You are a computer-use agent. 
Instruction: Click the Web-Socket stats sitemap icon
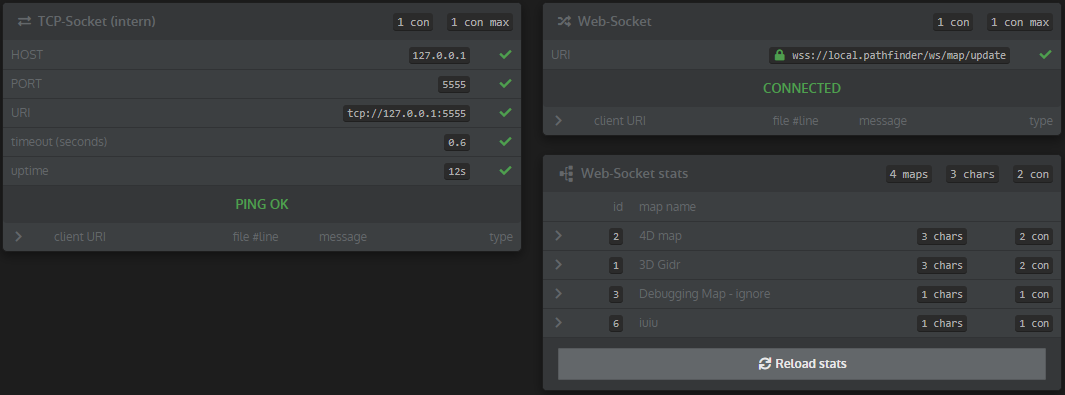click(566, 174)
